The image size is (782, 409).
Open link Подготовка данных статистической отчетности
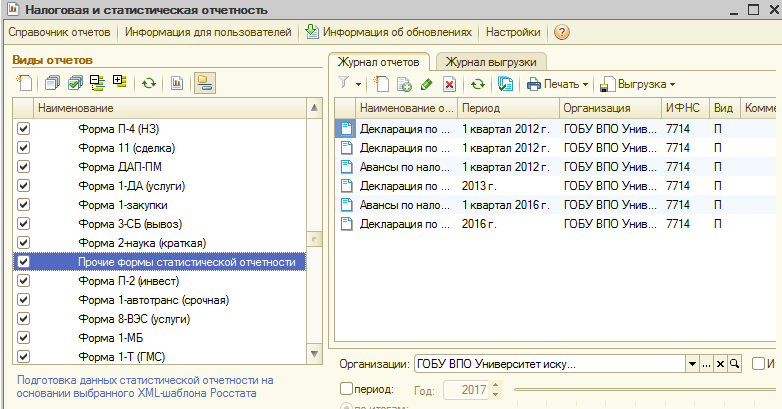pyautogui.click(x=145, y=387)
